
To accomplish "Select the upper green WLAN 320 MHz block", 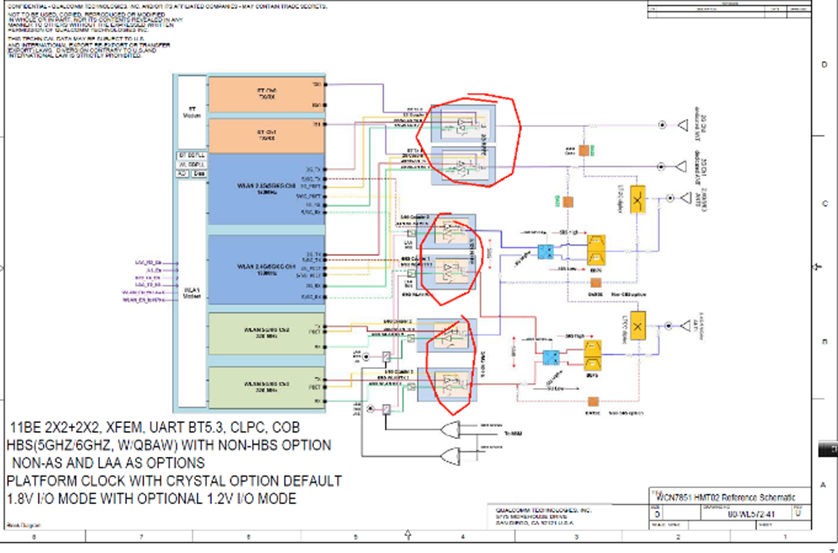I will [266, 333].
